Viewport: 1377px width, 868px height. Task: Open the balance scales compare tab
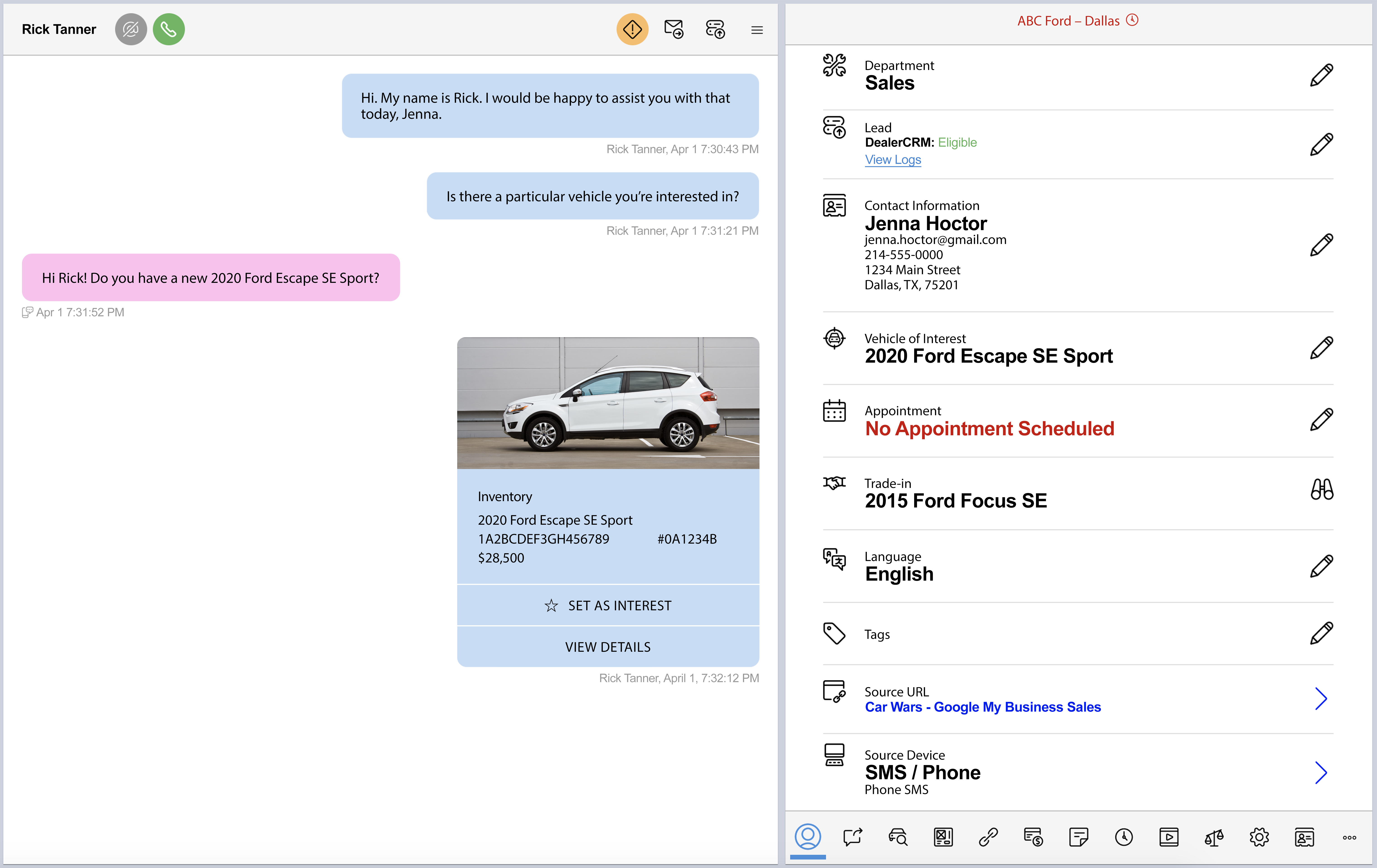(1214, 837)
